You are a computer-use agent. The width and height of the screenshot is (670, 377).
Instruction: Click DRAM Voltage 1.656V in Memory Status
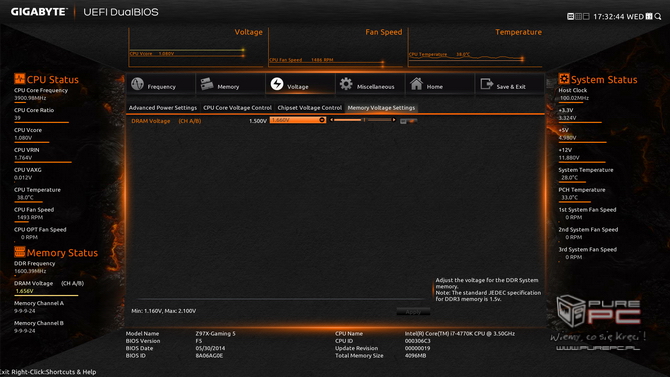coord(49,287)
